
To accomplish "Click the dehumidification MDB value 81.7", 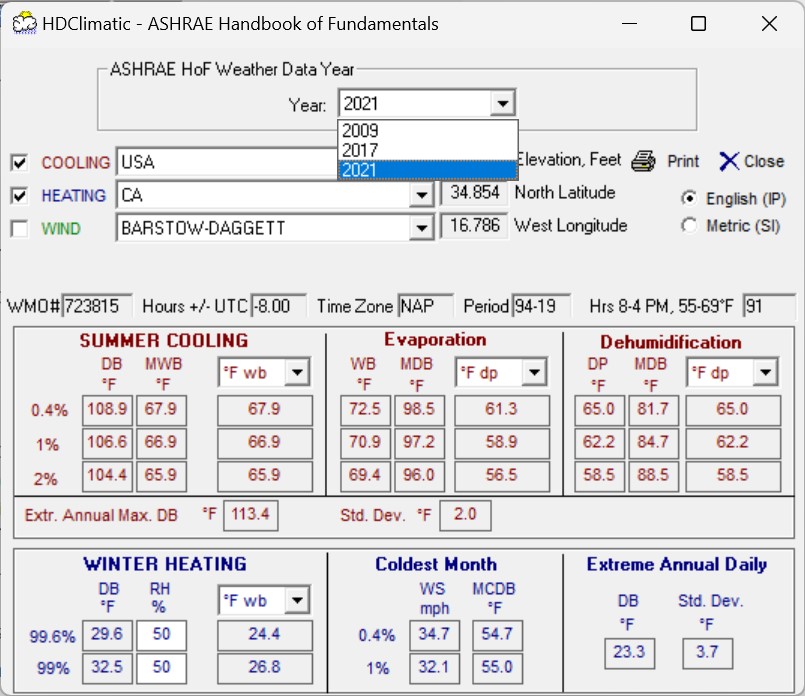I will click(653, 410).
